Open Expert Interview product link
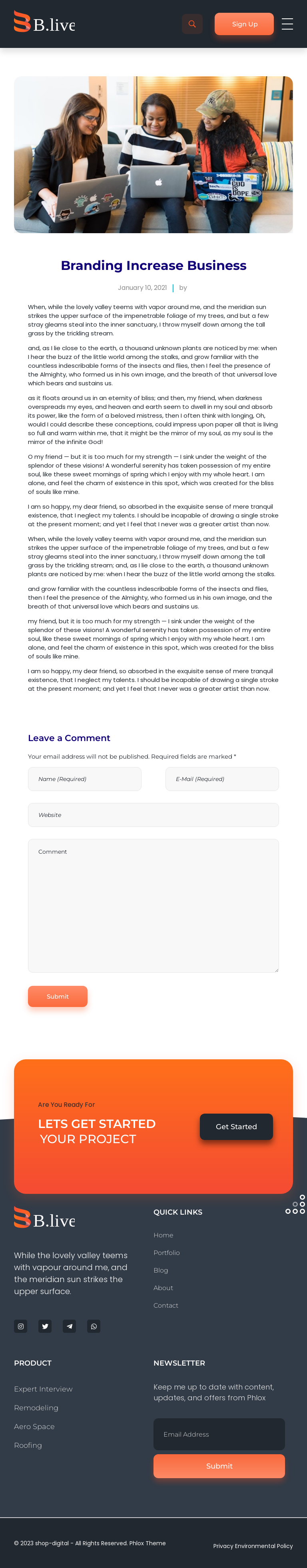The height and width of the screenshot is (1568, 307). point(43,1388)
